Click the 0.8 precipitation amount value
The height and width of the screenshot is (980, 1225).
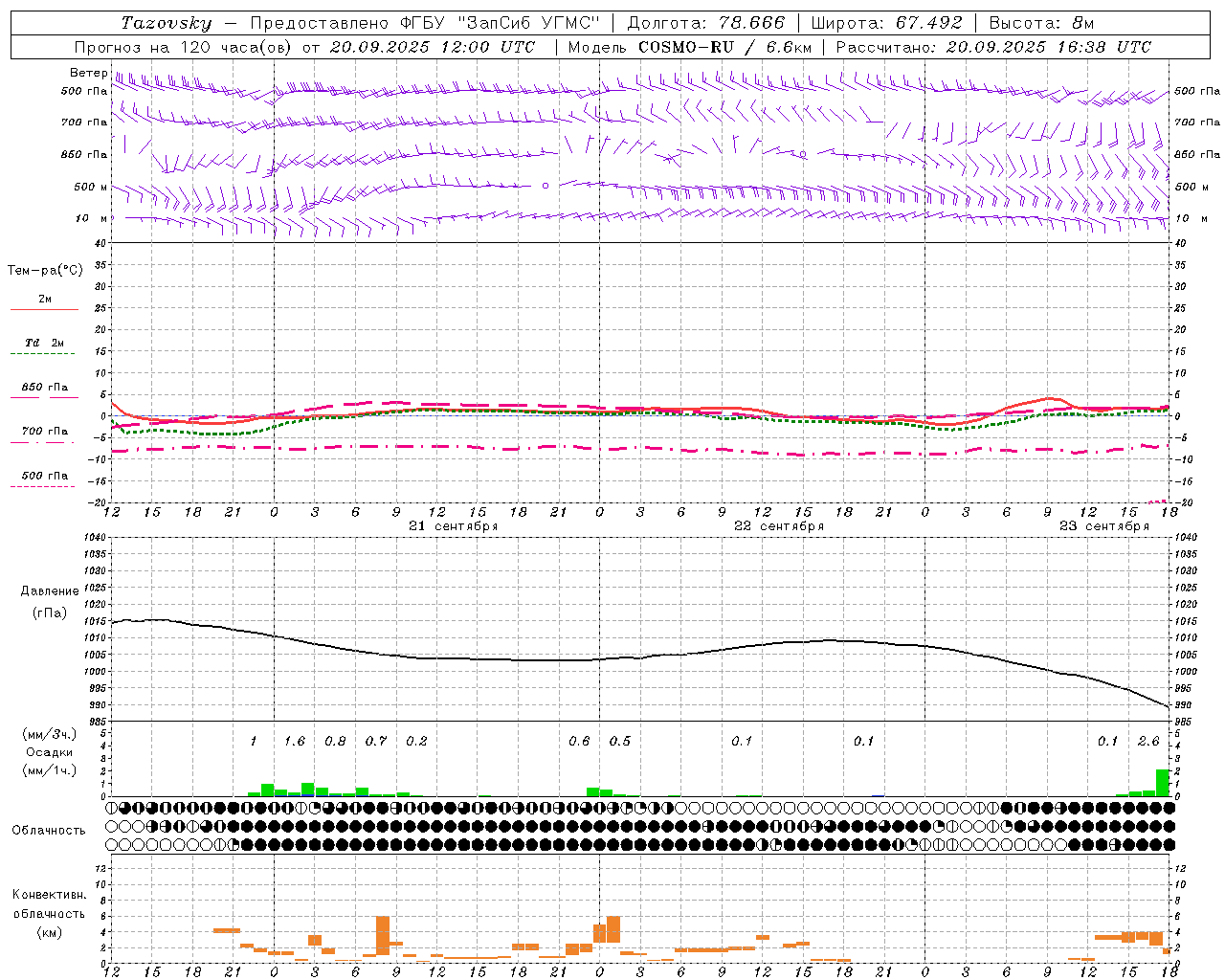[x=335, y=742]
